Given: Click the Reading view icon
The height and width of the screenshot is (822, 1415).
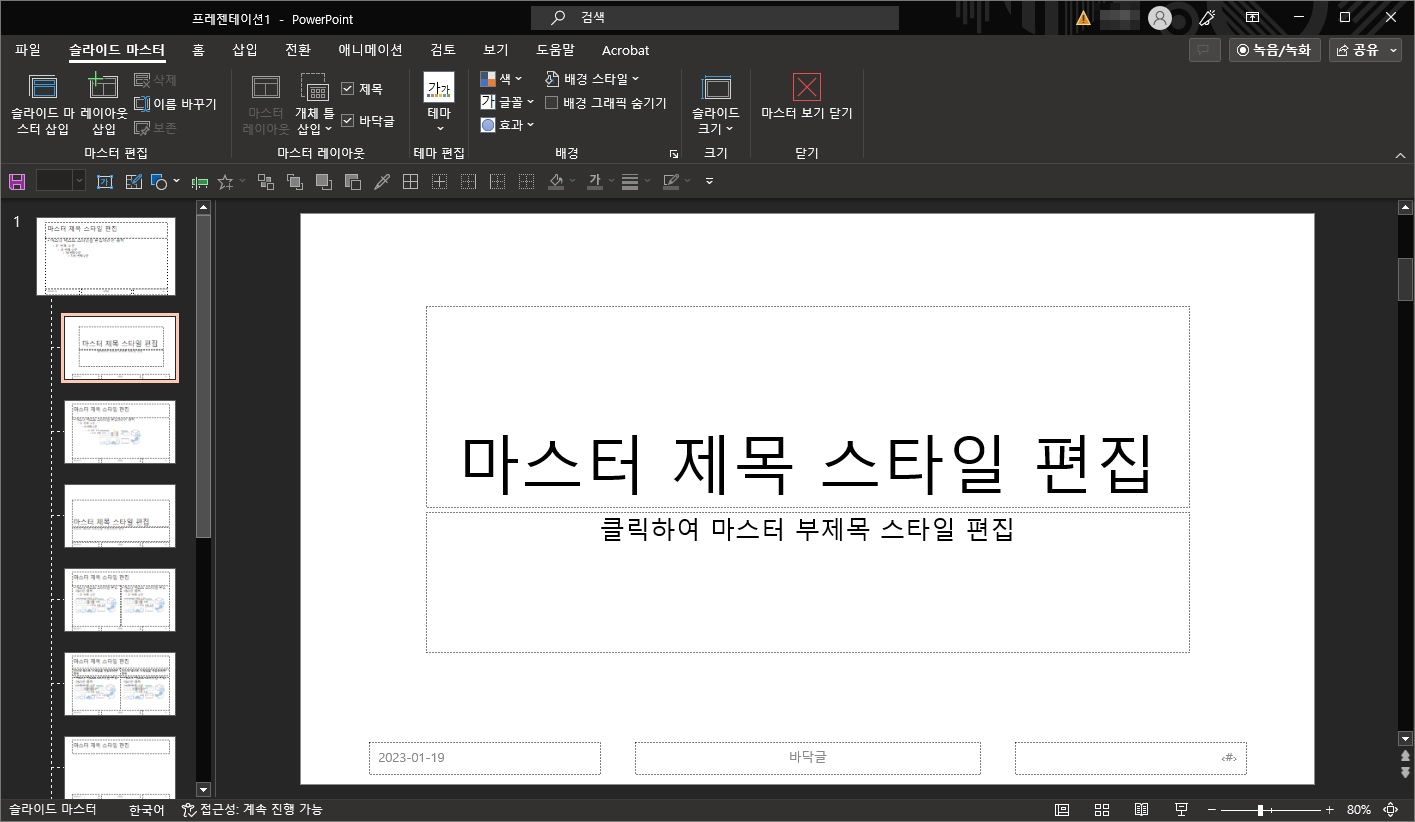Looking at the screenshot, I should tap(1141, 809).
